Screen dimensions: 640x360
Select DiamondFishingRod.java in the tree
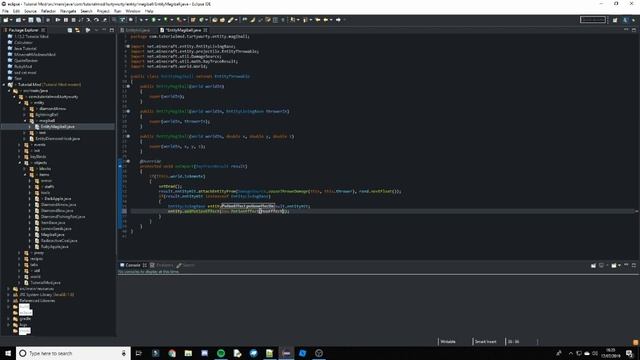click(x=63, y=217)
